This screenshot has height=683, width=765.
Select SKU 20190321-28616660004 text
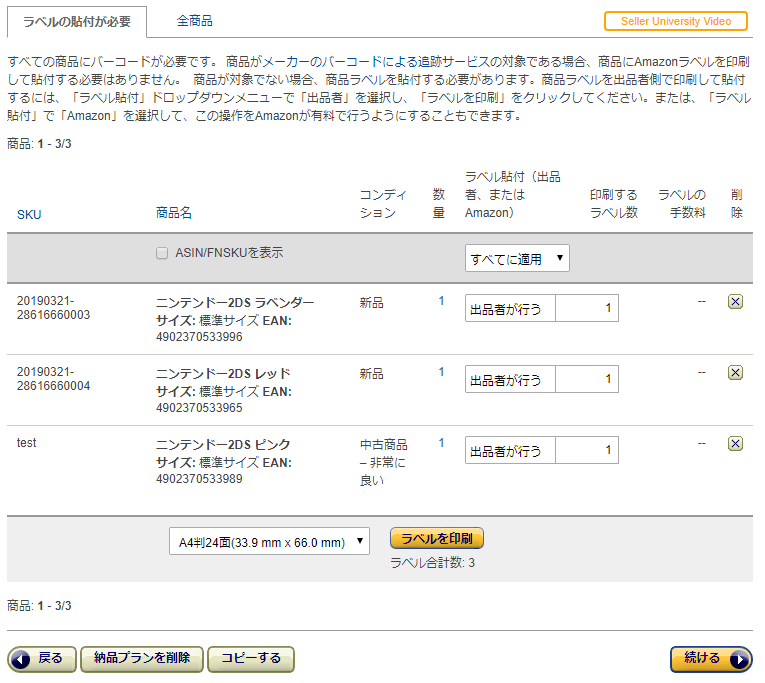coord(53,379)
